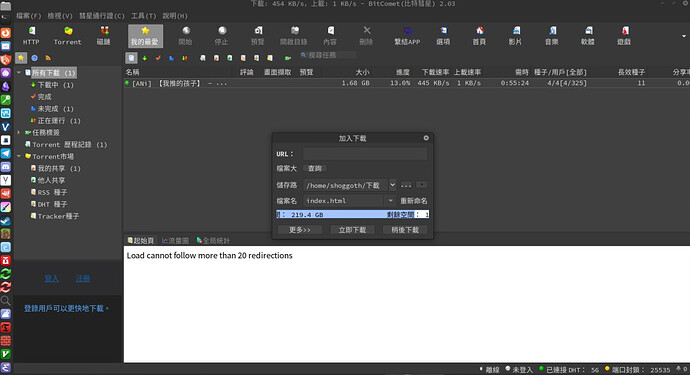Go to 首頁 home toolbar icon
The image size is (690, 375).
479,36
